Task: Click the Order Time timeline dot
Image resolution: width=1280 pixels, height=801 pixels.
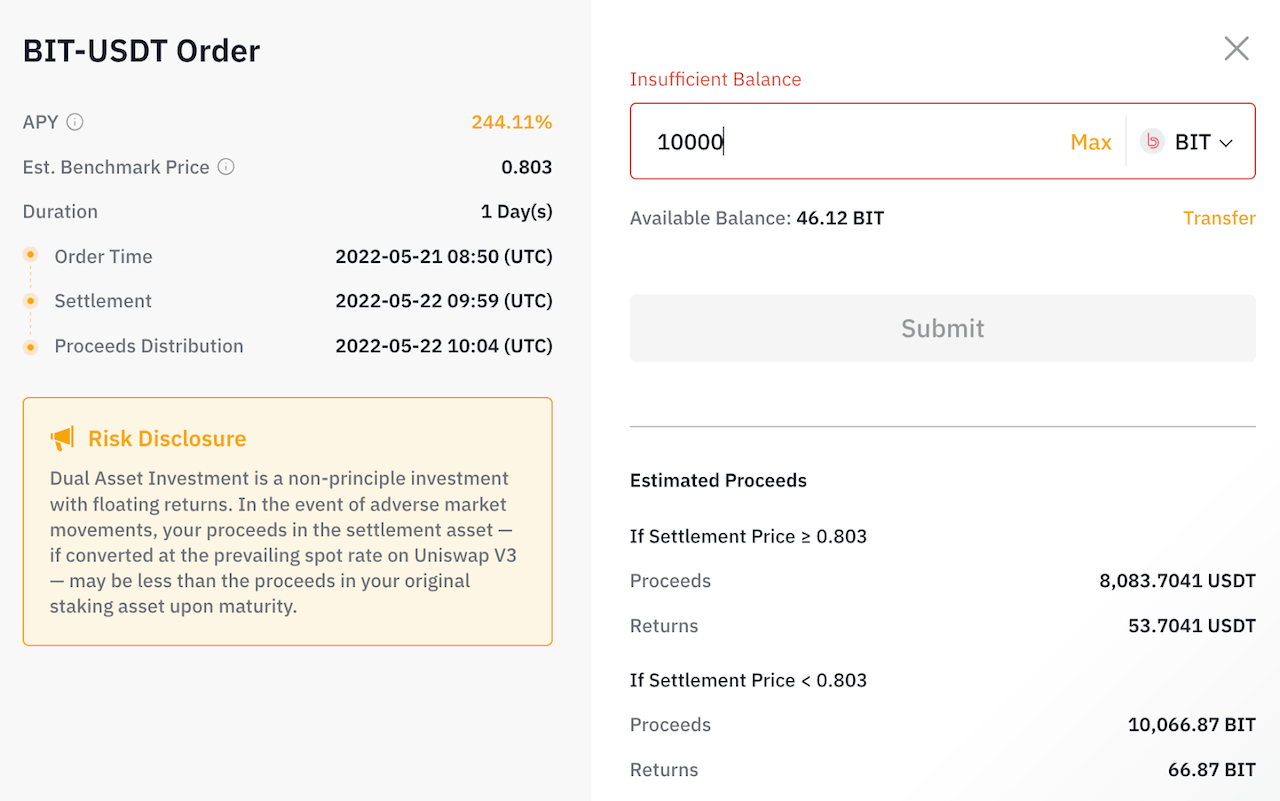Action: [31, 256]
